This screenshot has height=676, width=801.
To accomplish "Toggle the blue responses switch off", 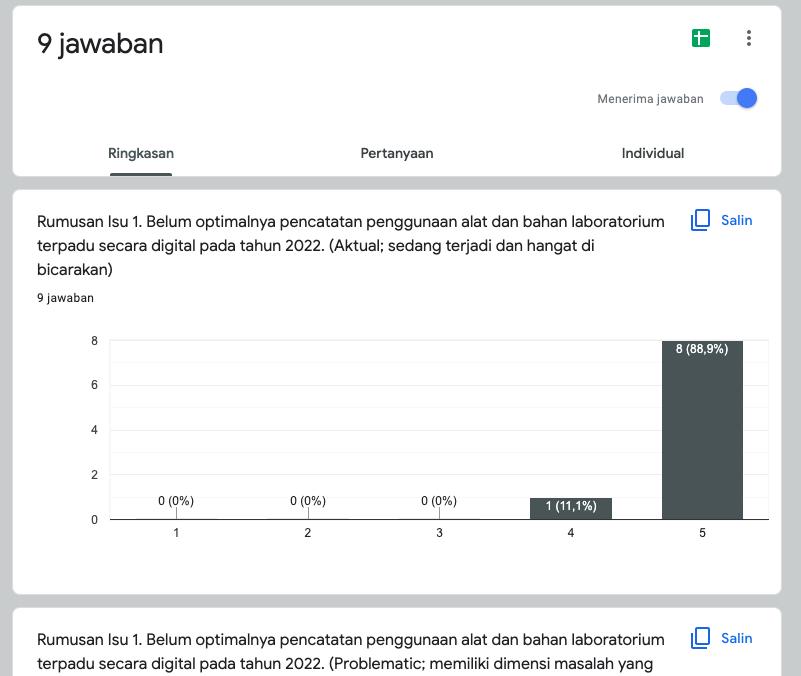I will (737, 98).
